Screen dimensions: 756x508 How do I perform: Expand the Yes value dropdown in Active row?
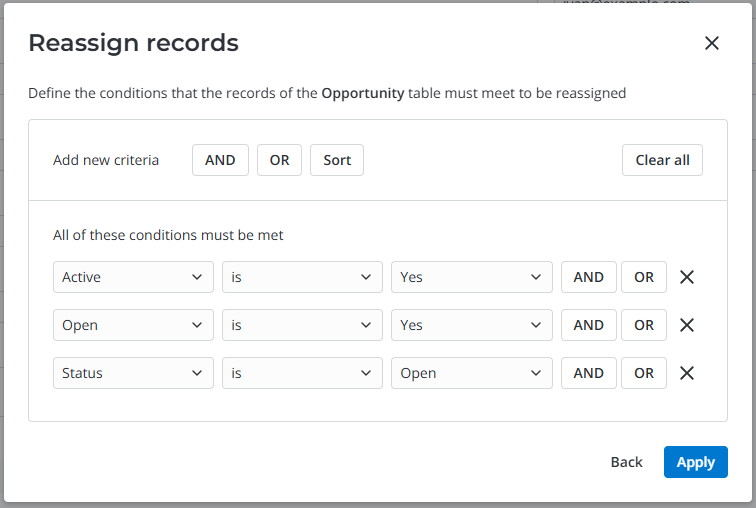pos(471,277)
